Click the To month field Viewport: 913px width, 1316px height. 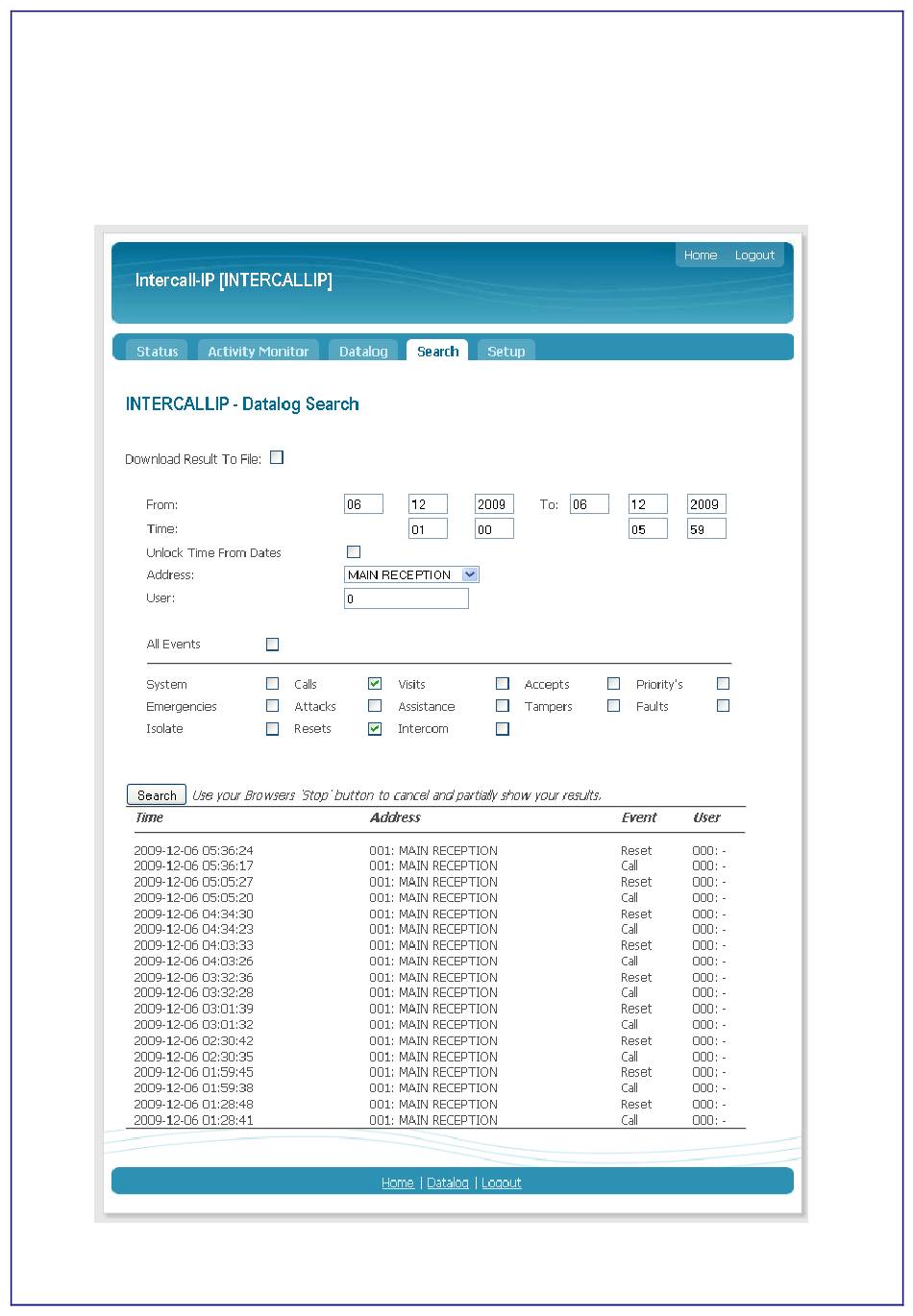(x=648, y=504)
